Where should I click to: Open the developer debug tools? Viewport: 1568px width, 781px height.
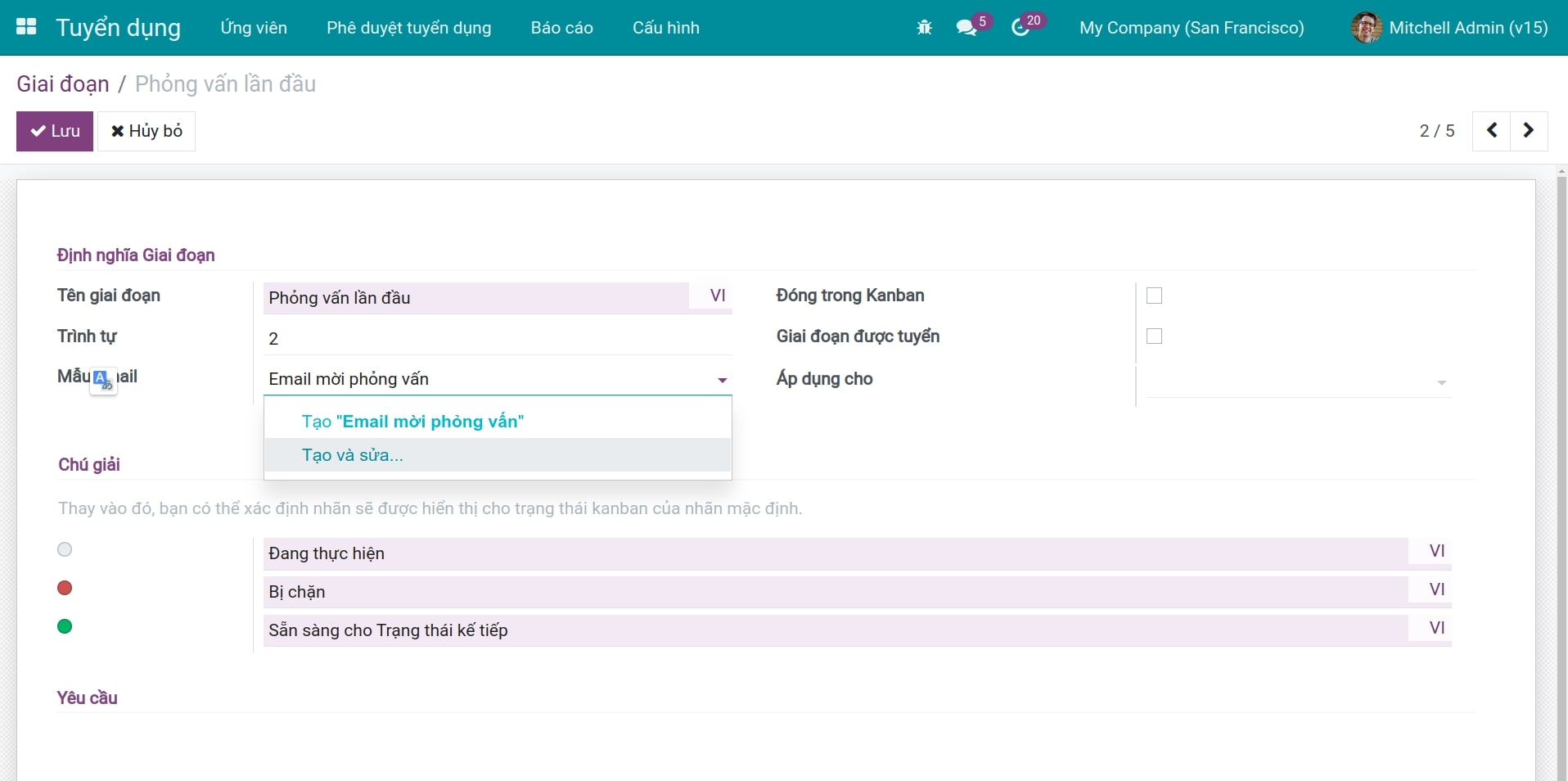pyautogui.click(x=924, y=27)
